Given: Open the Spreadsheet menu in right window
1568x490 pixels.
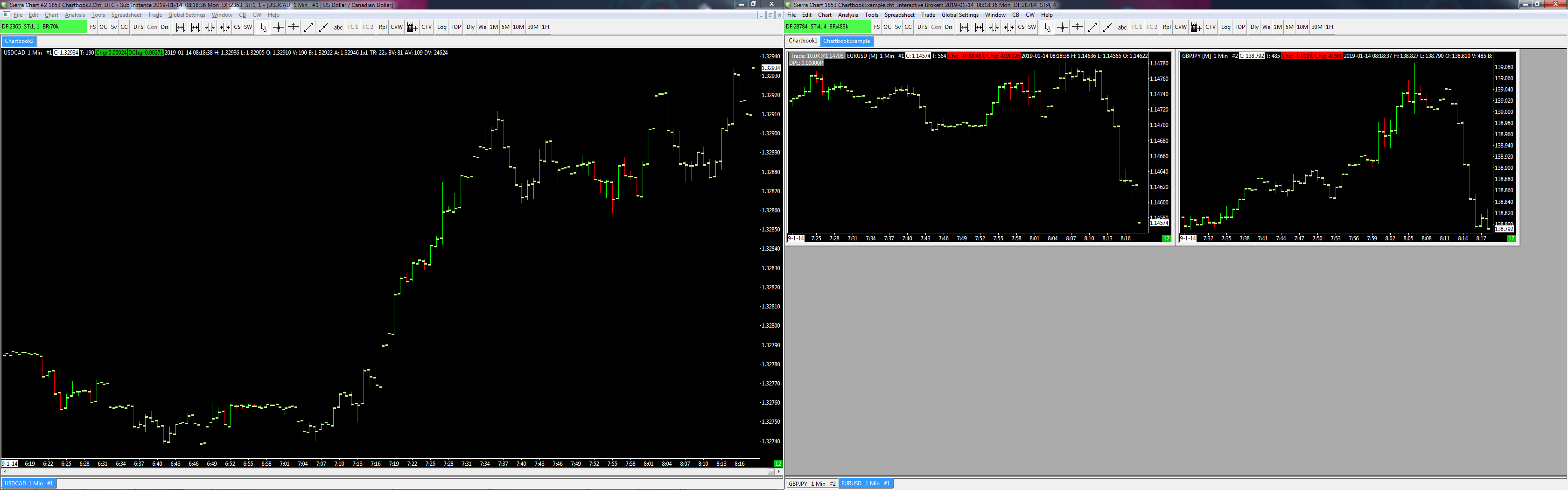Looking at the screenshot, I should pyautogui.click(x=900, y=14).
